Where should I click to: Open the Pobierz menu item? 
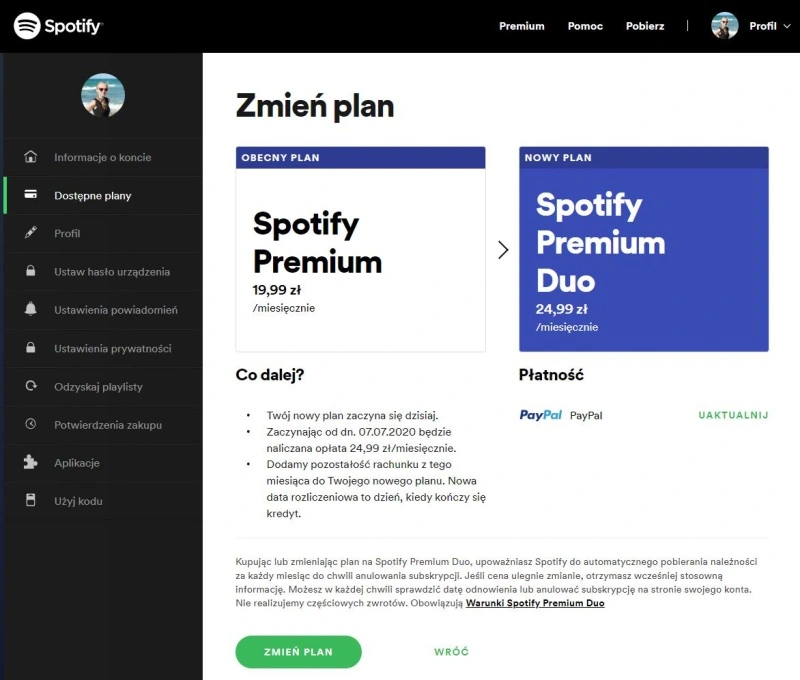pyautogui.click(x=644, y=26)
